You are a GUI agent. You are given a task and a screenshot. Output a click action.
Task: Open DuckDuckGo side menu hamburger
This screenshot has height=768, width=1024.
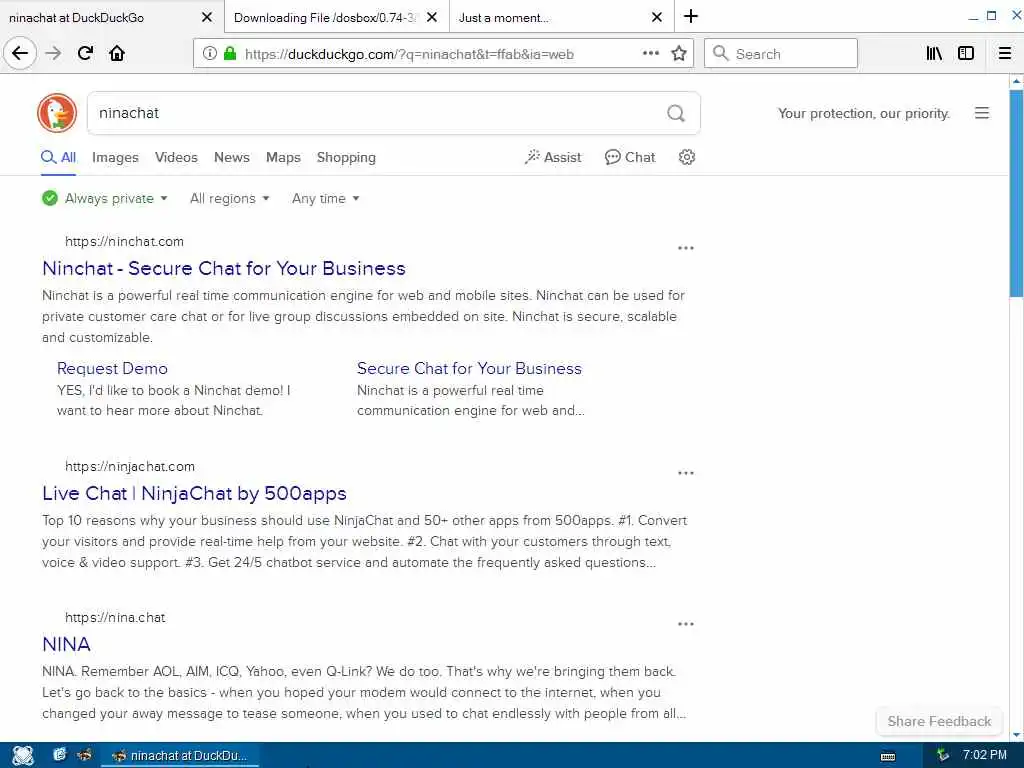[x=982, y=113]
